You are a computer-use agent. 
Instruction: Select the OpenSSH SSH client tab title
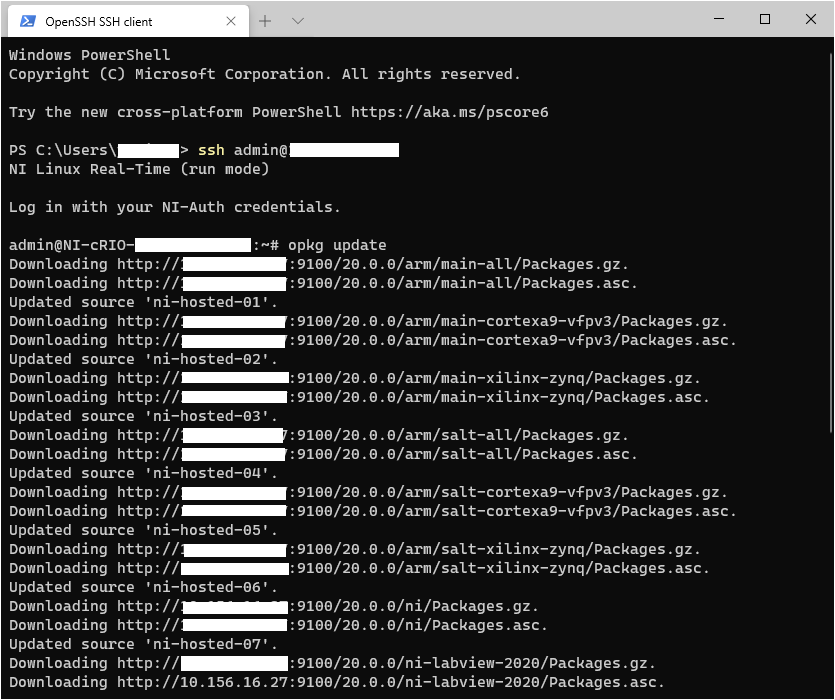[x=98, y=21]
